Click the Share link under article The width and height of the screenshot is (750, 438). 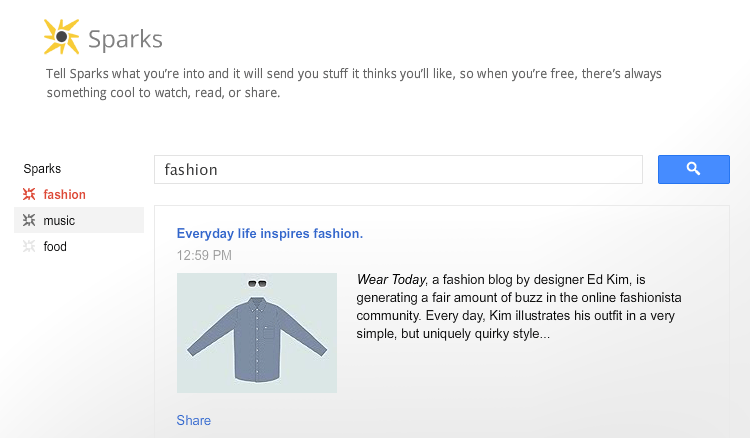point(193,420)
